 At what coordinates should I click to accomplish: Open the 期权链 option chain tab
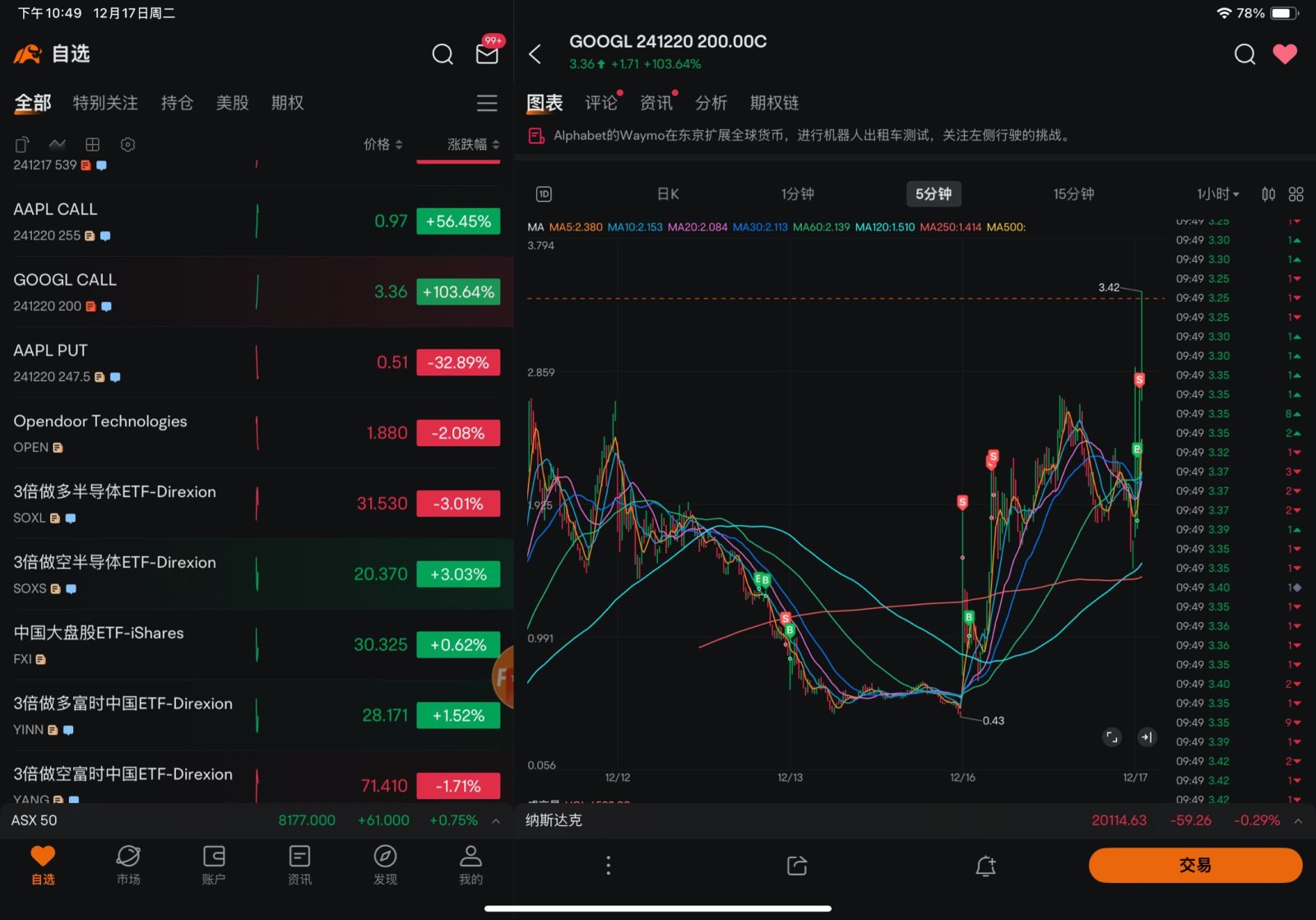774,103
